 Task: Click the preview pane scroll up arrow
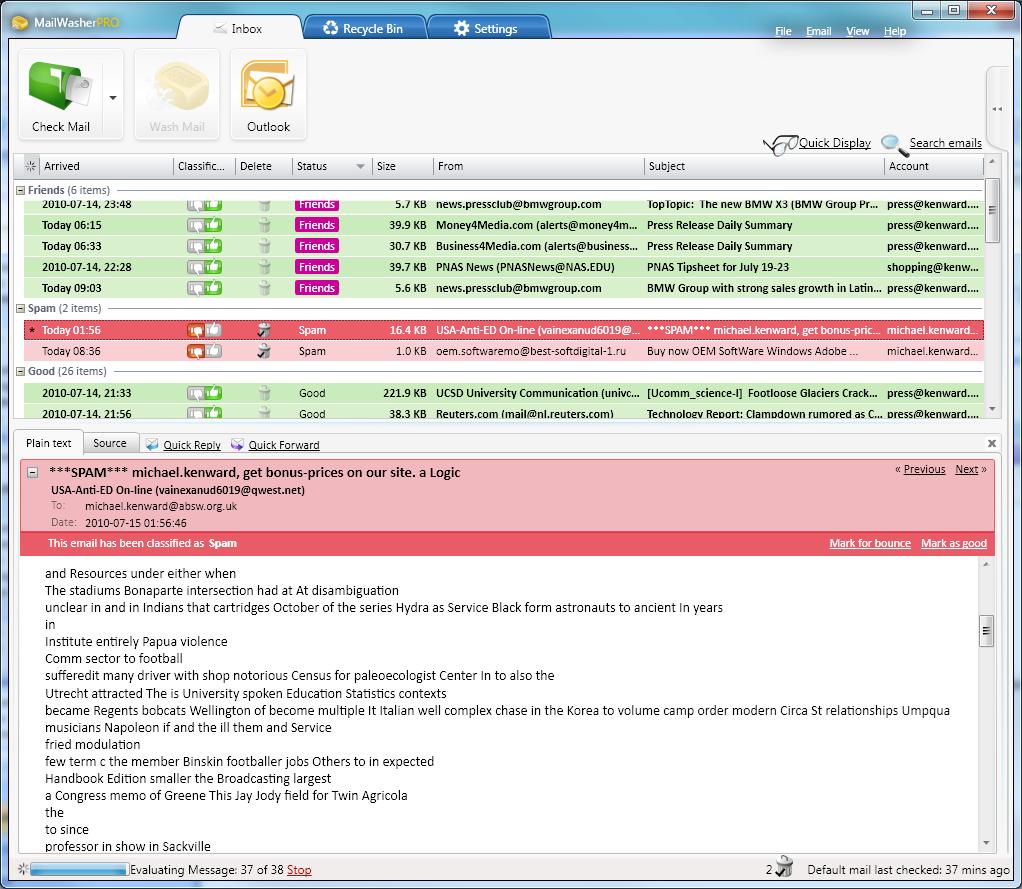(x=986, y=564)
